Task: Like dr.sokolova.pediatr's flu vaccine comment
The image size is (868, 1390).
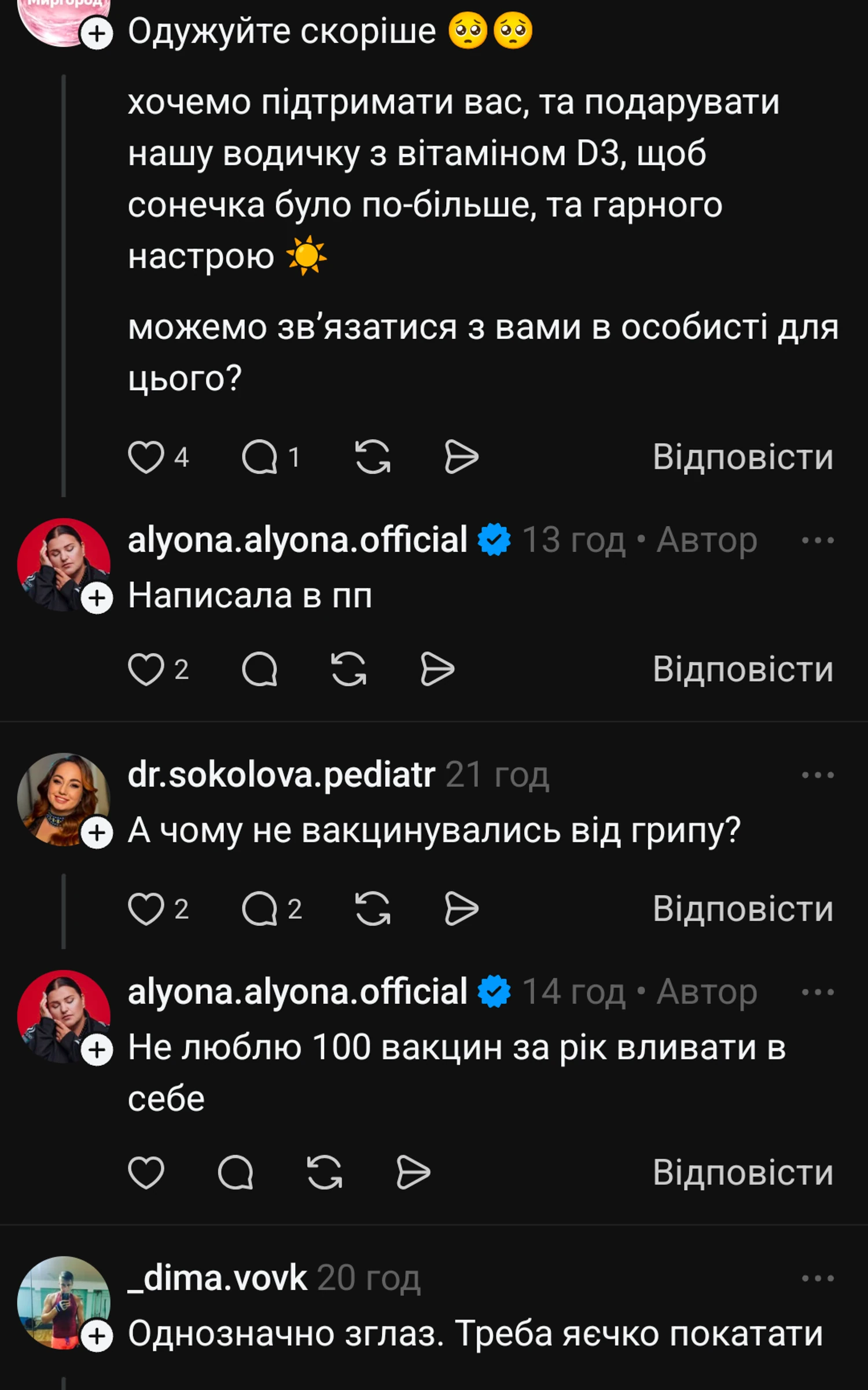Action: pyautogui.click(x=145, y=909)
